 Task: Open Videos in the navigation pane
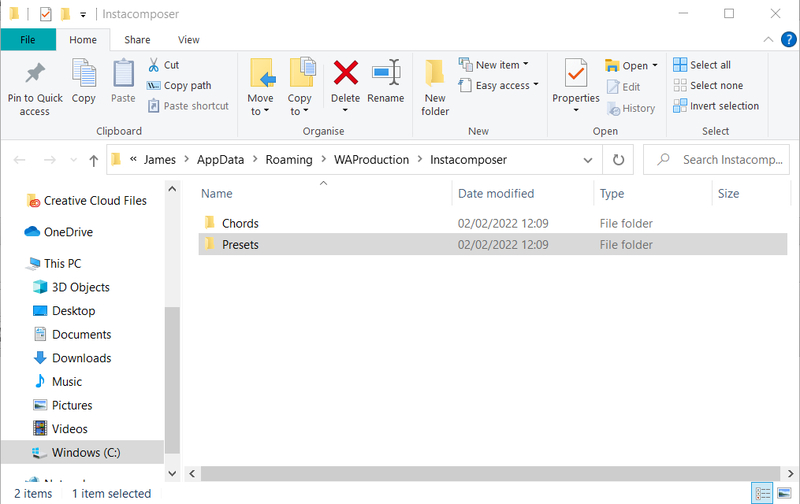click(x=60, y=429)
